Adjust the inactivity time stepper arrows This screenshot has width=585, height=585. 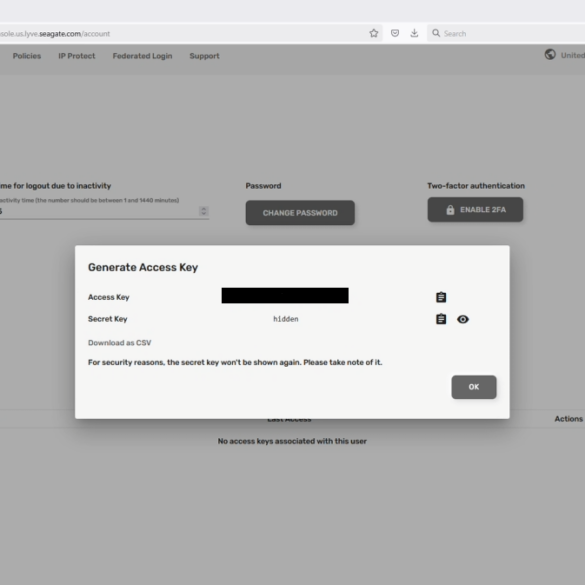(203, 211)
